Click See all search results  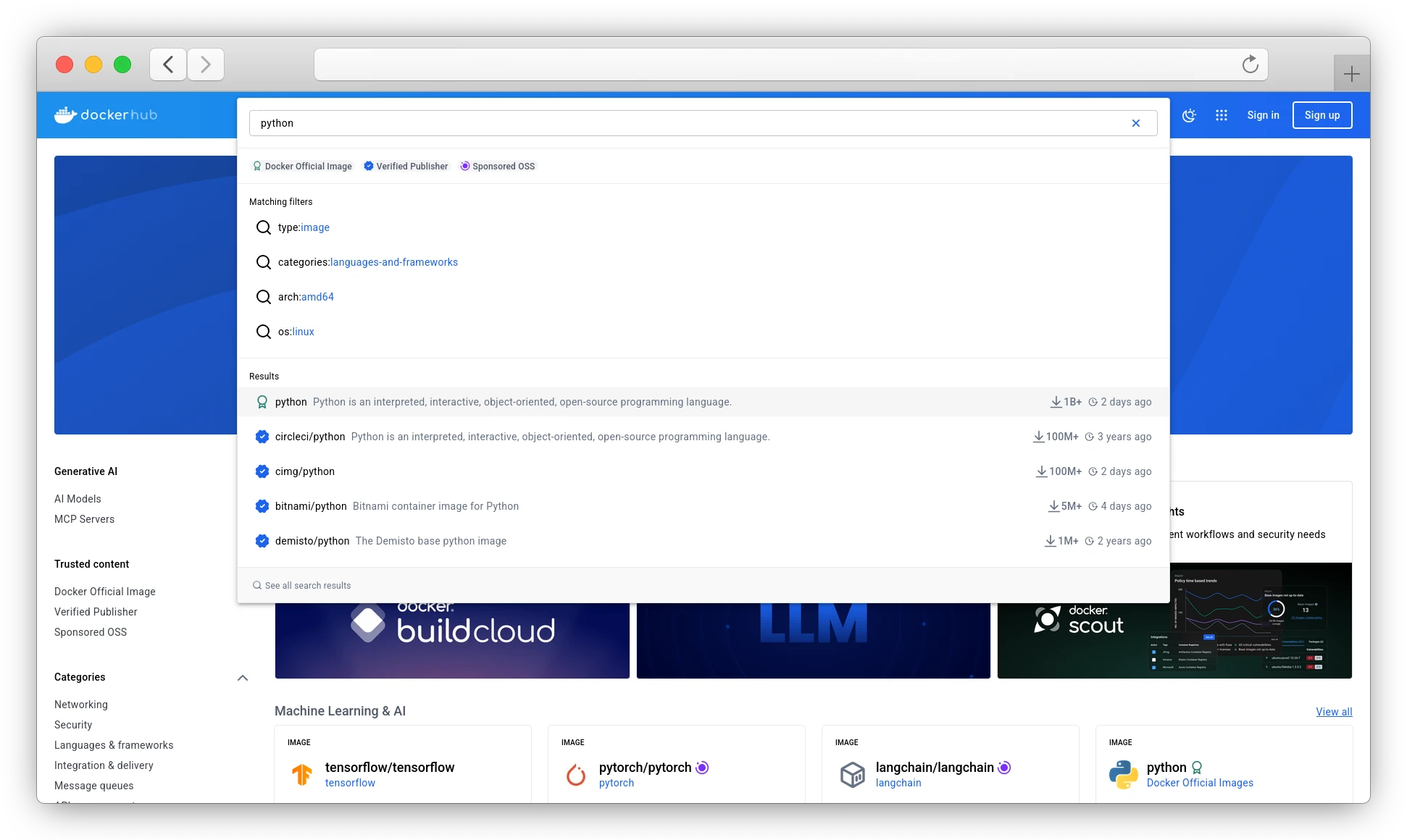point(307,585)
